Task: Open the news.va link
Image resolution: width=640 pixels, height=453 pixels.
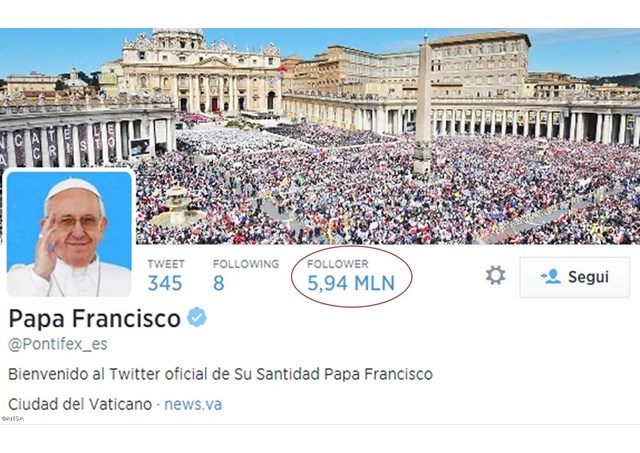Action: tap(193, 404)
